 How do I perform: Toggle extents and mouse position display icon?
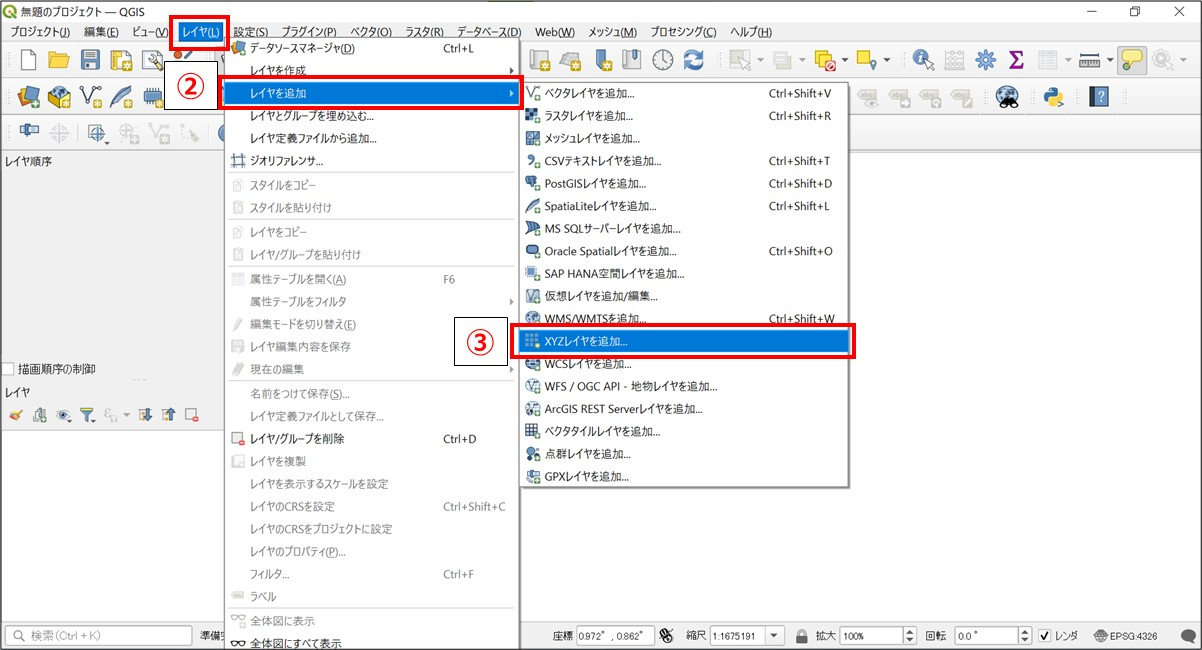pos(666,636)
